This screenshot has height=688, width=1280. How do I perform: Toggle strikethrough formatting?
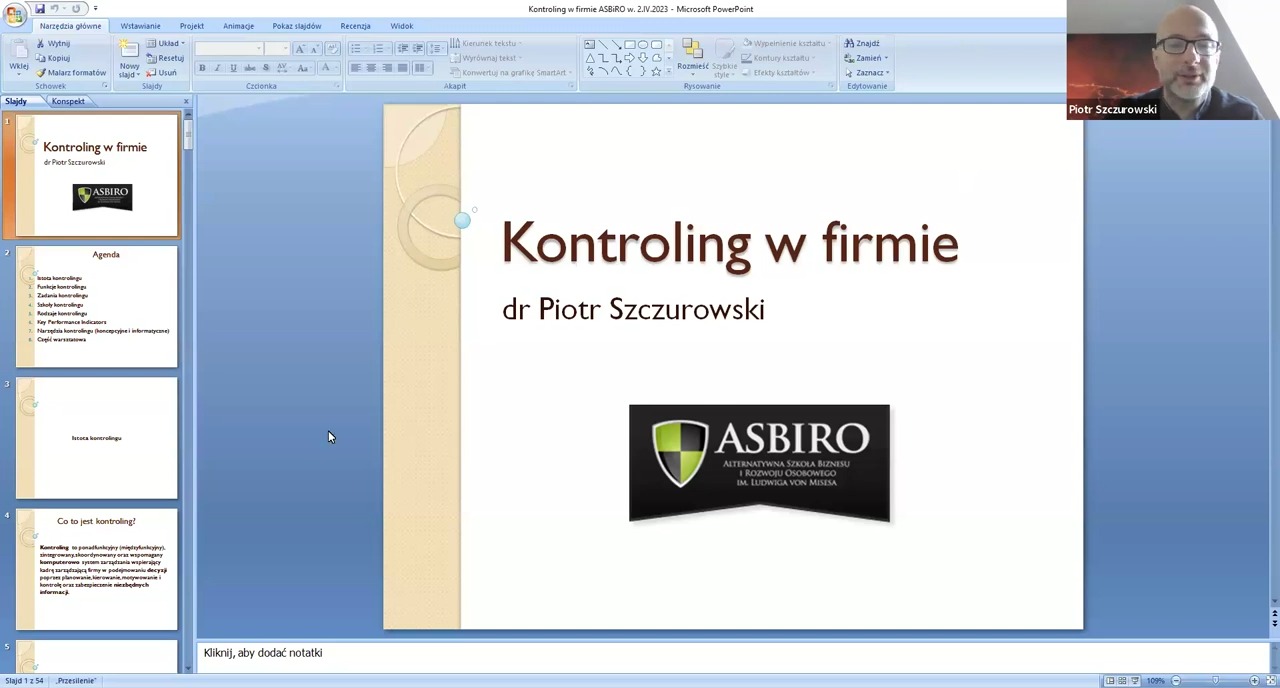(x=249, y=68)
